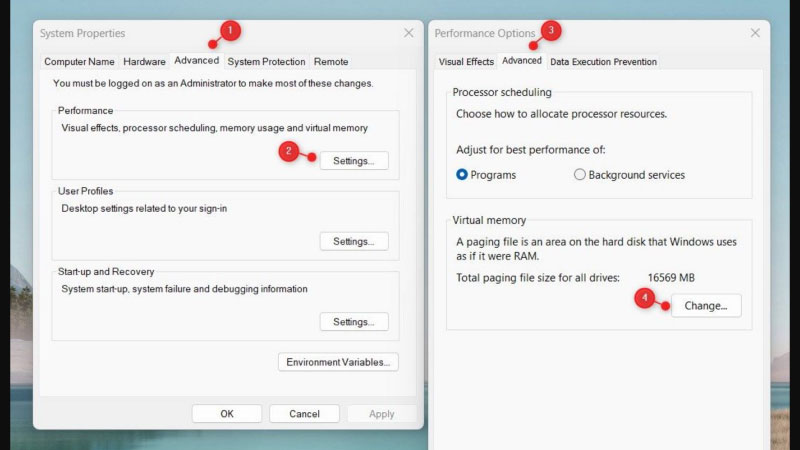This screenshot has width=800, height=450.
Task: Close the System Properties dialog
Action: (x=408, y=33)
